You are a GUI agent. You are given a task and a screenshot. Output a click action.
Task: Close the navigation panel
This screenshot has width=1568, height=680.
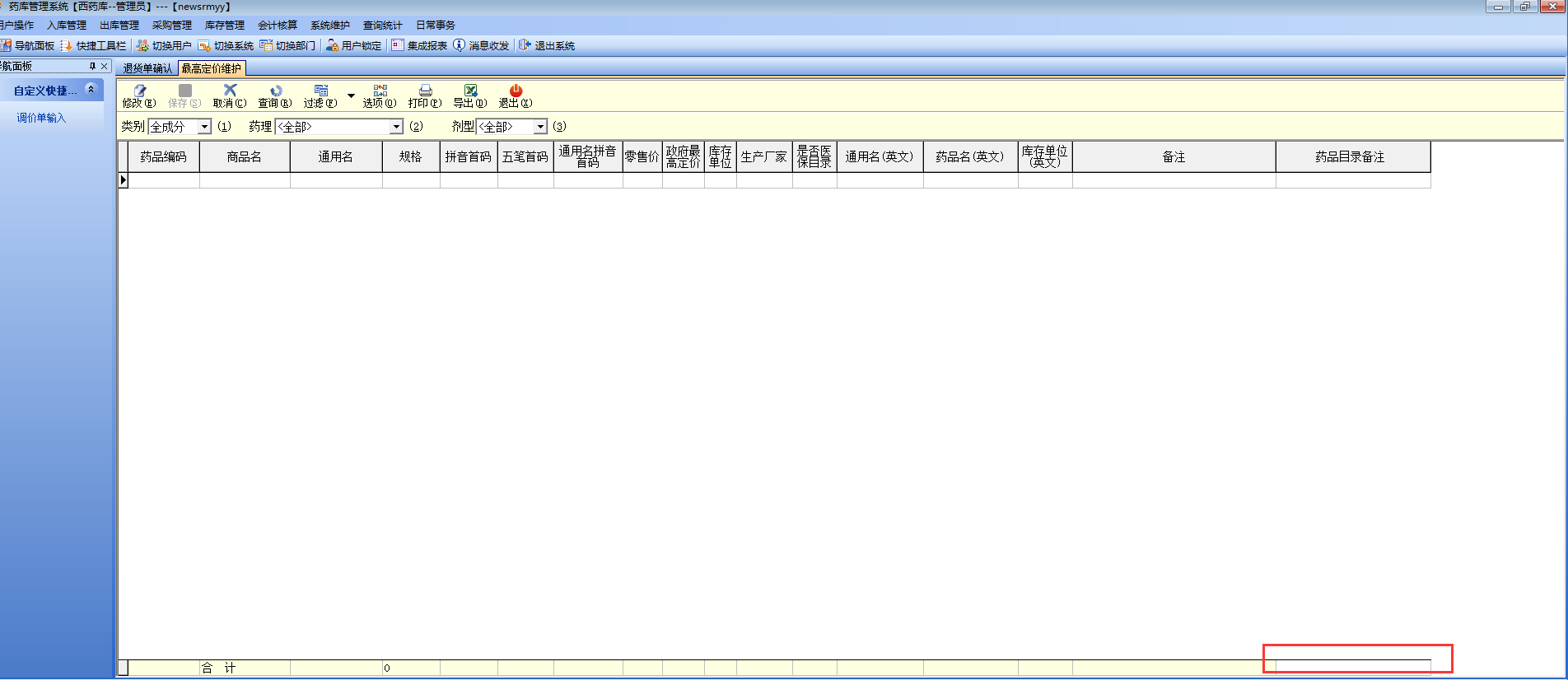pyautogui.click(x=105, y=66)
